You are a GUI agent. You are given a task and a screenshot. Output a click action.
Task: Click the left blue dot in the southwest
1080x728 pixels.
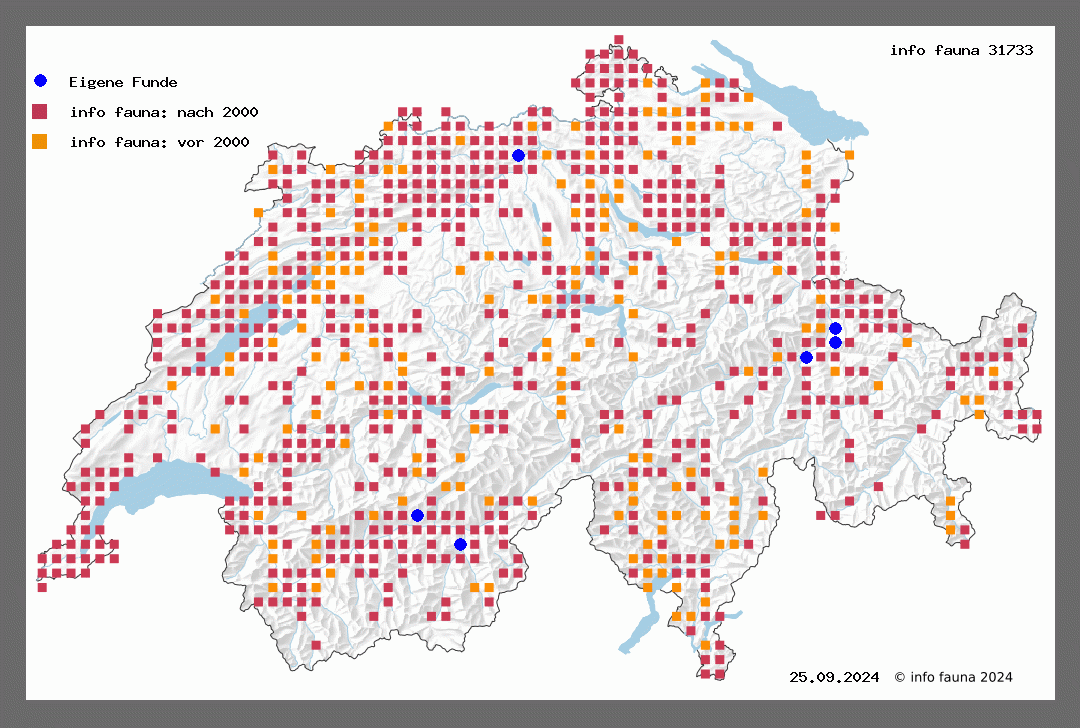tap(417, 515)
